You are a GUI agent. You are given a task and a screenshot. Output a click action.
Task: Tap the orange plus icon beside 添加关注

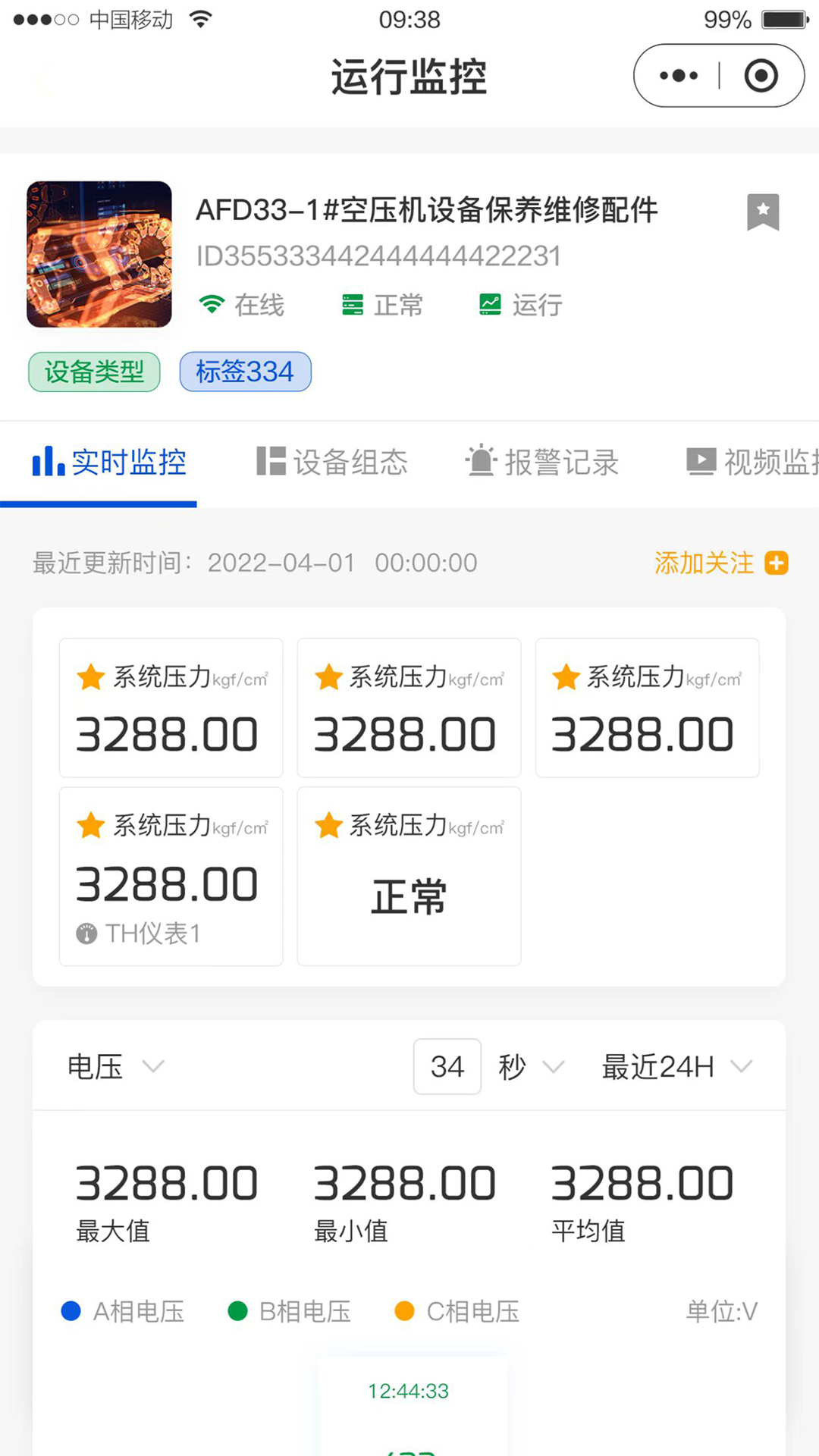click(777, 563)
